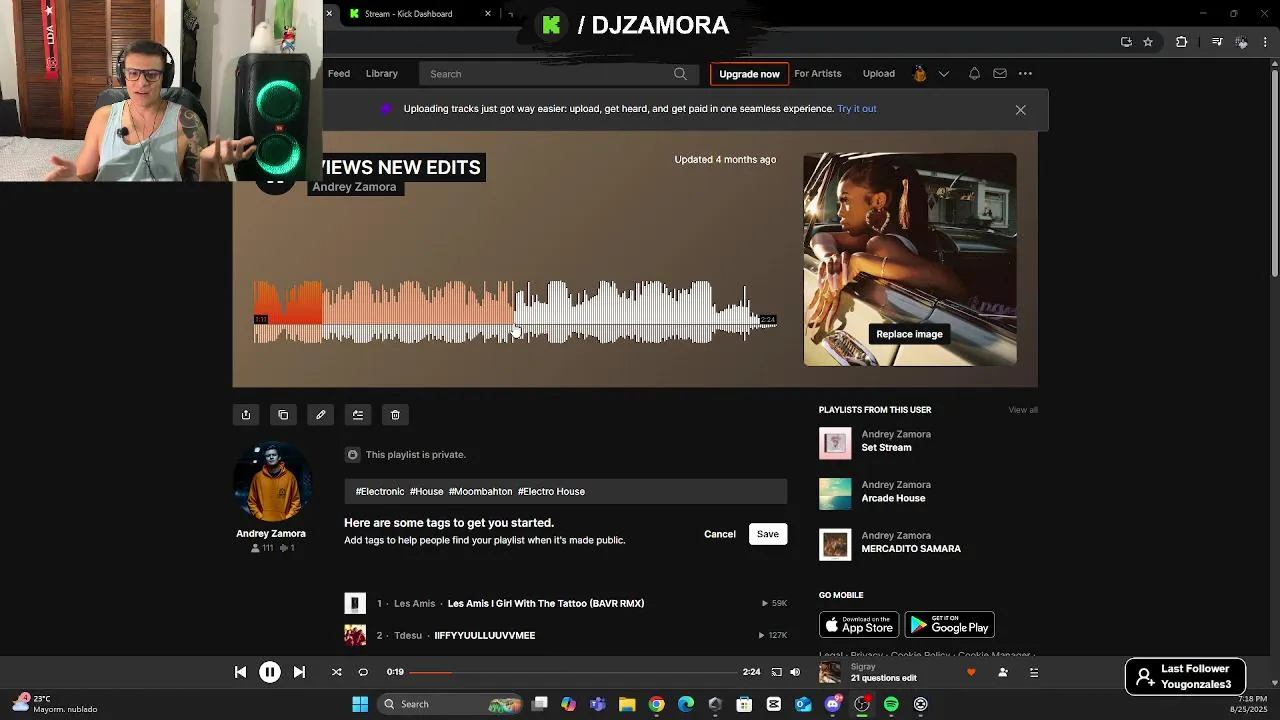Image resolution: width=1280 pixels, height=720 pixels.
Task: Open Spotify from the taskbar
Action: (891, 704)
